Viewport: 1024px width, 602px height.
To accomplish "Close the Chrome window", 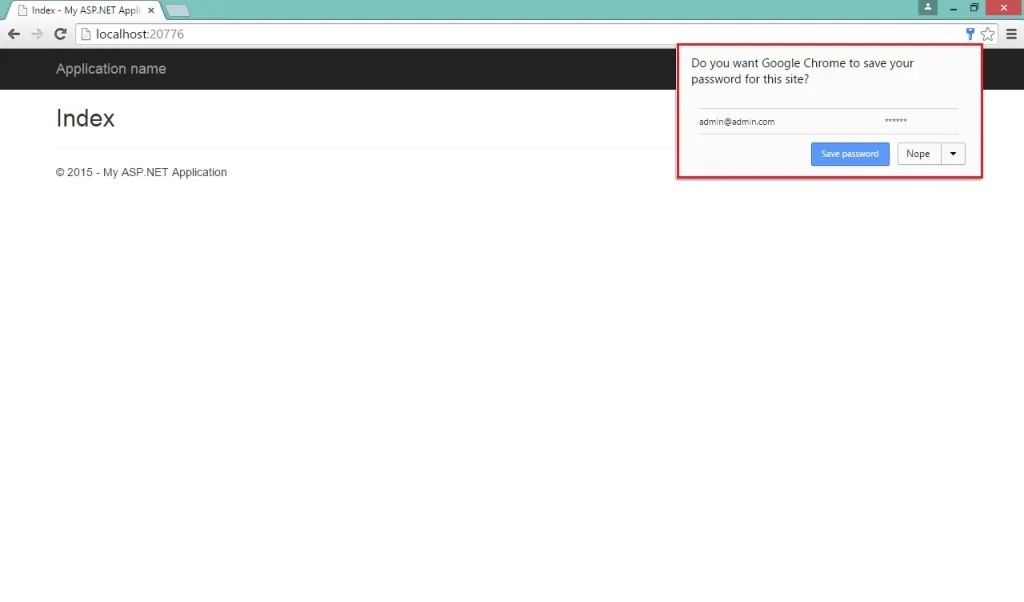I will 1004,8.
